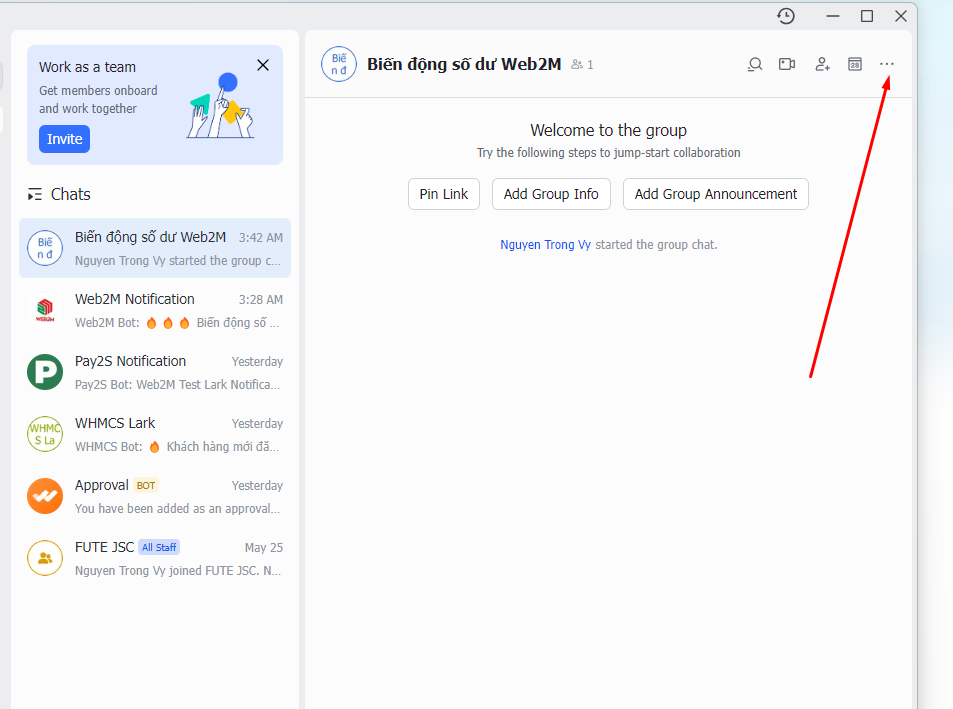Open the Approval bot chat

pos(155,496)
